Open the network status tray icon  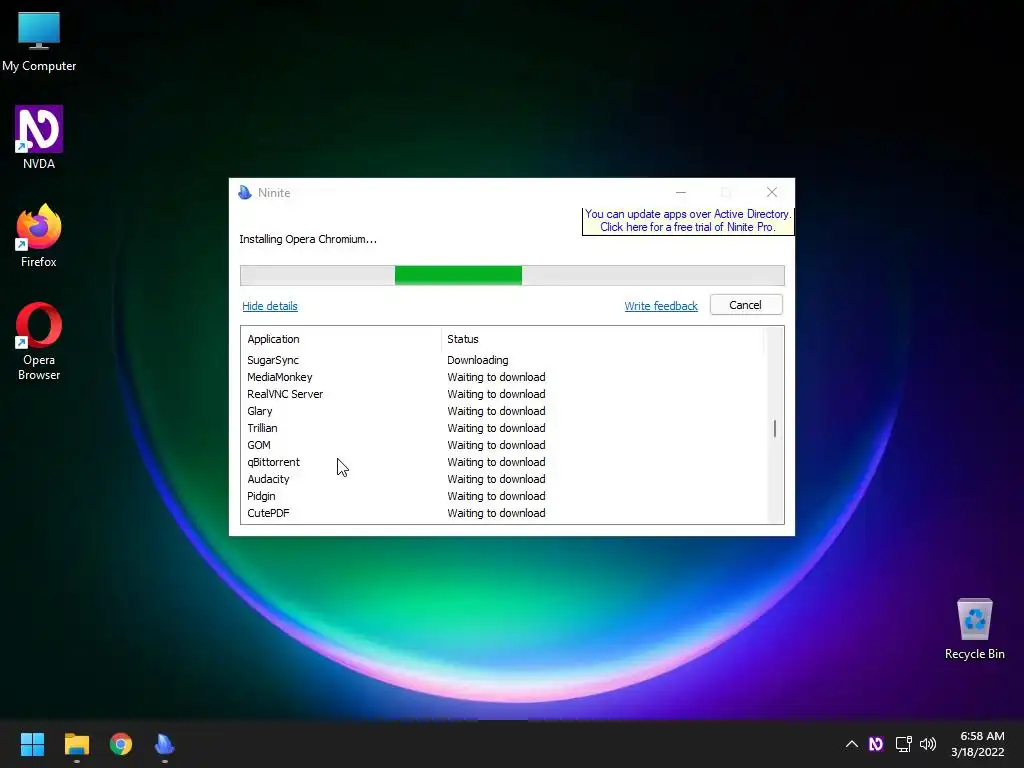click(903, 744)
